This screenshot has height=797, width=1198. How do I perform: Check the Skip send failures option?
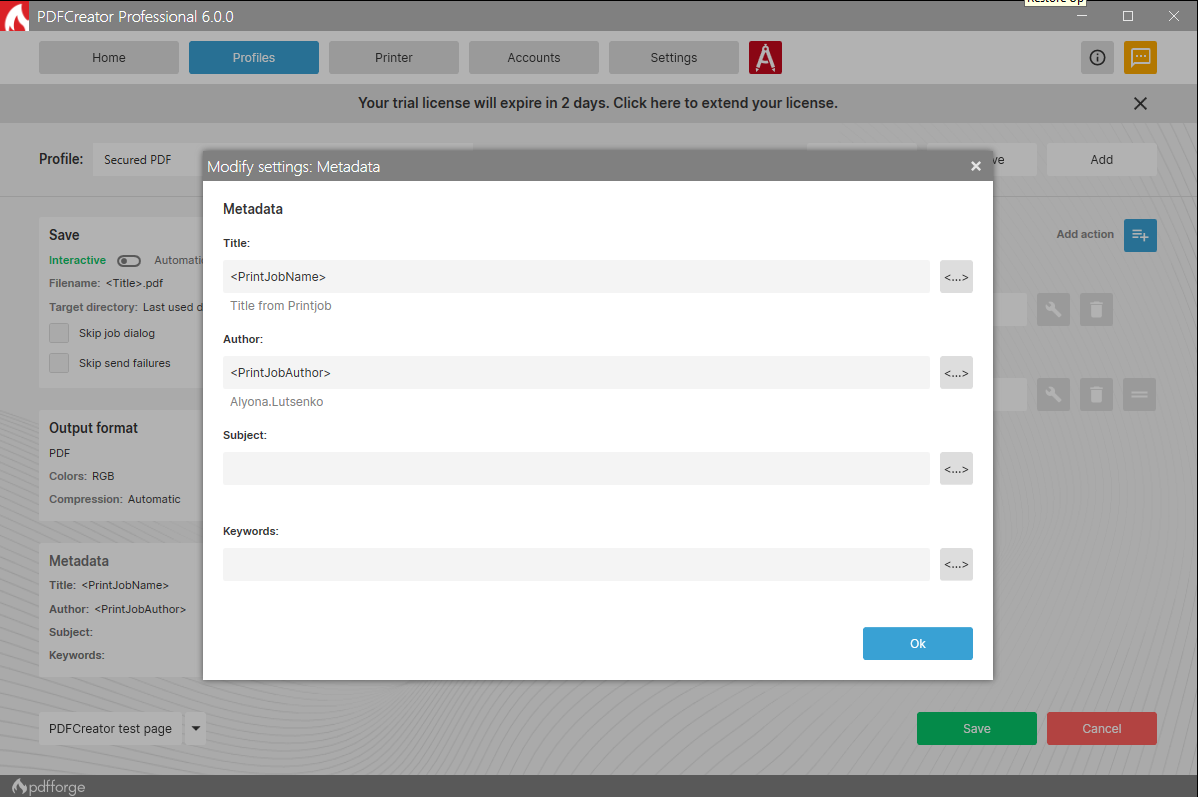pos(59,363)
